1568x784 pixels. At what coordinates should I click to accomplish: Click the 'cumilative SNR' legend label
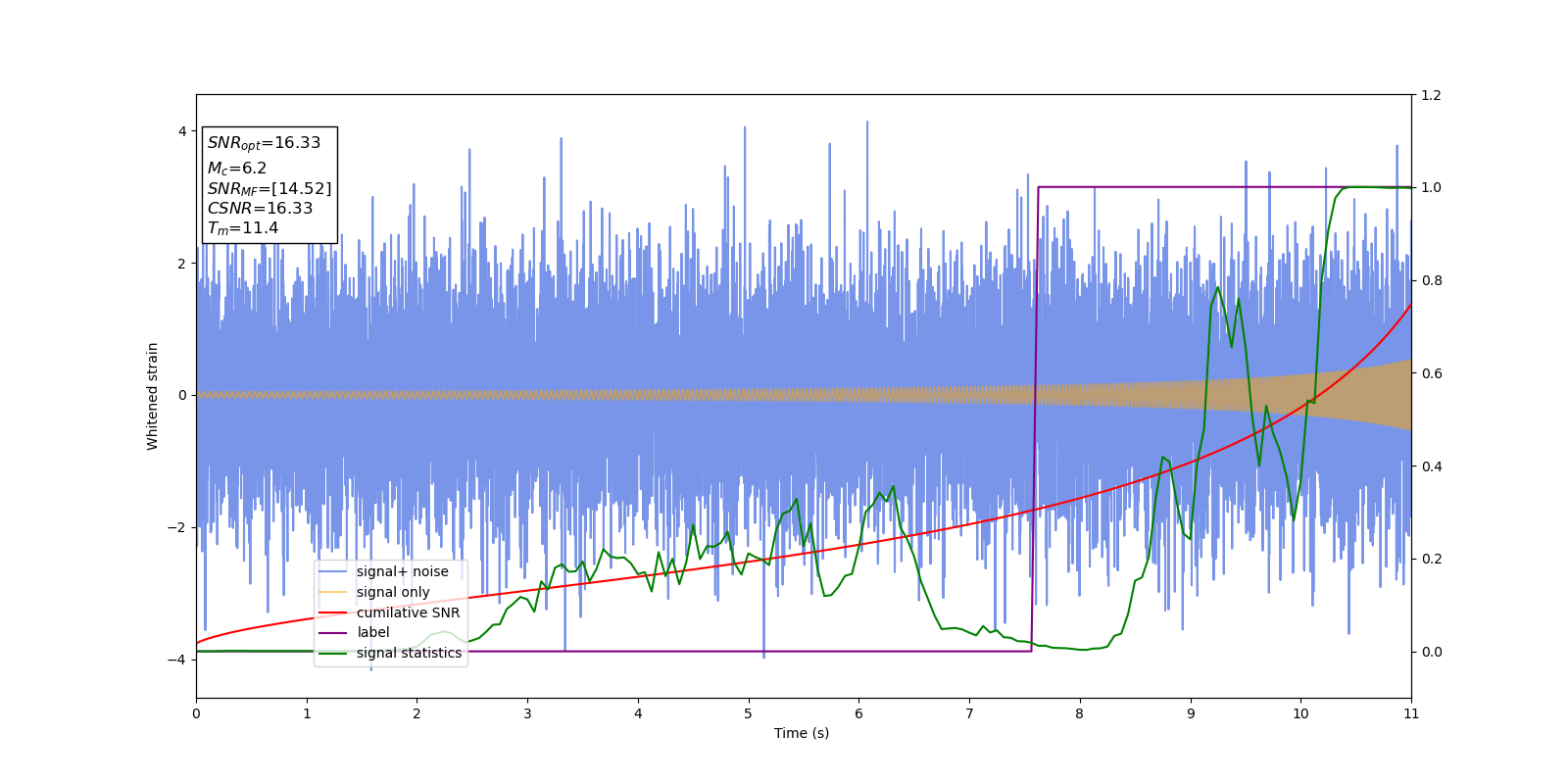click(408, 612)
